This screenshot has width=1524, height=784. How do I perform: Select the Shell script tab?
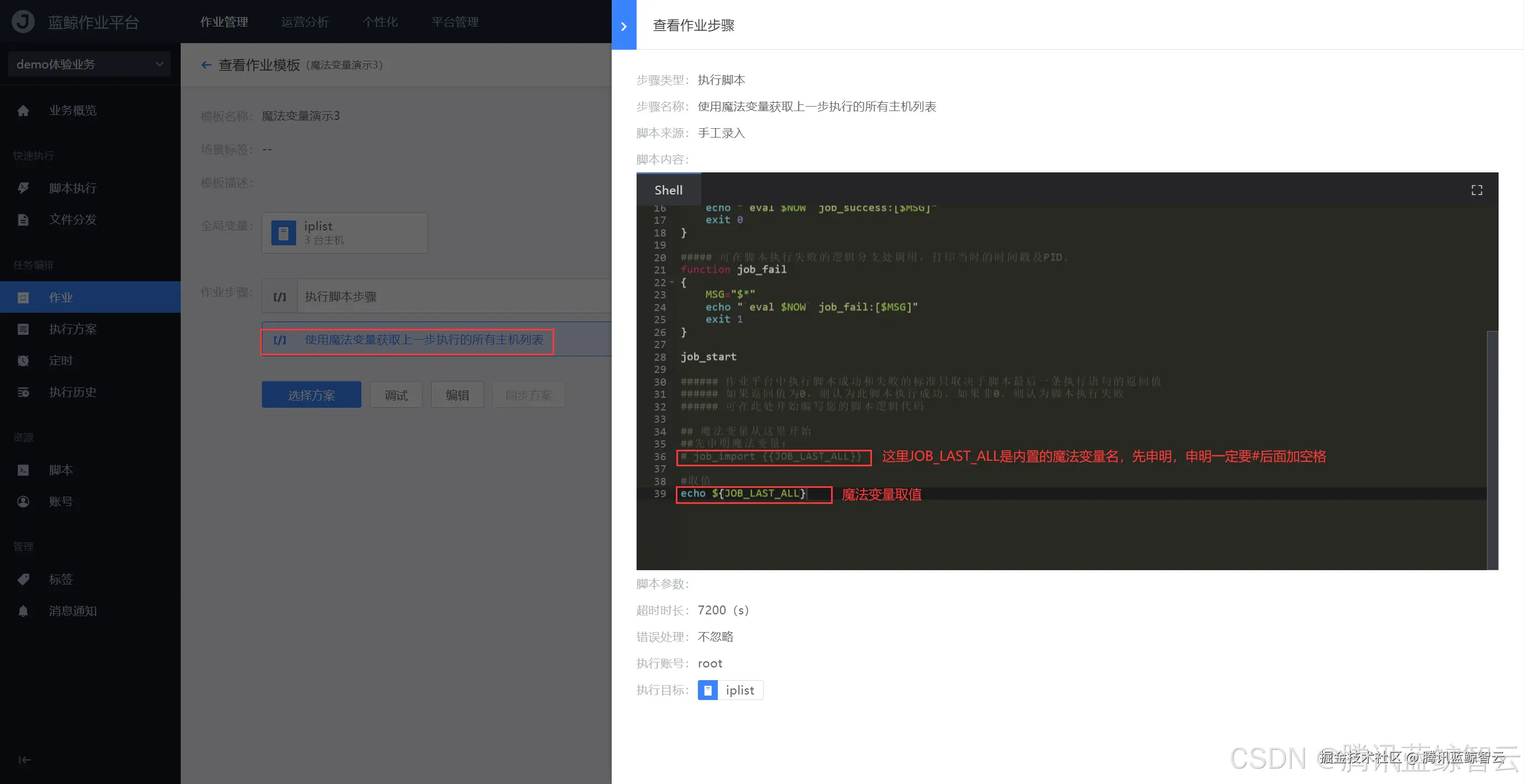point(669,190)
